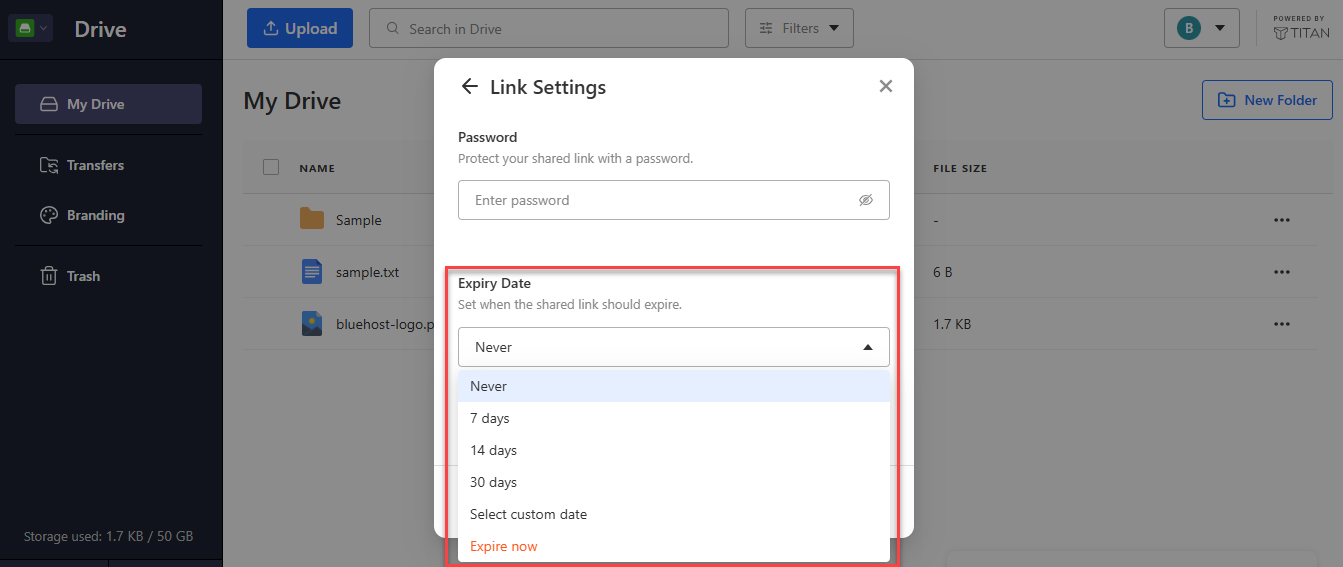Click the NAME column header
Viewport: 1343px width, 567px height.
point(317,168)
